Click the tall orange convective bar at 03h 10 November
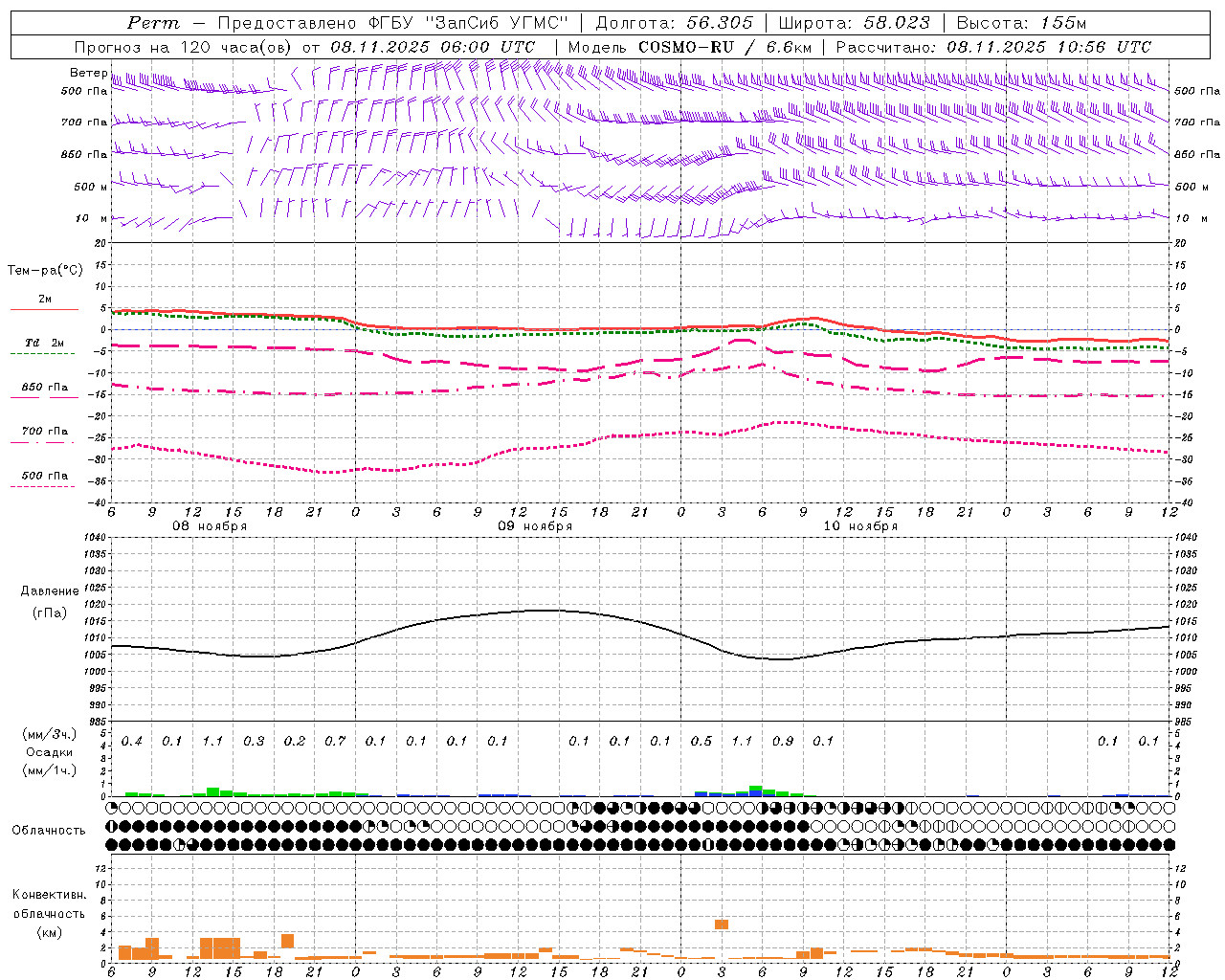 tap(722, 924)
